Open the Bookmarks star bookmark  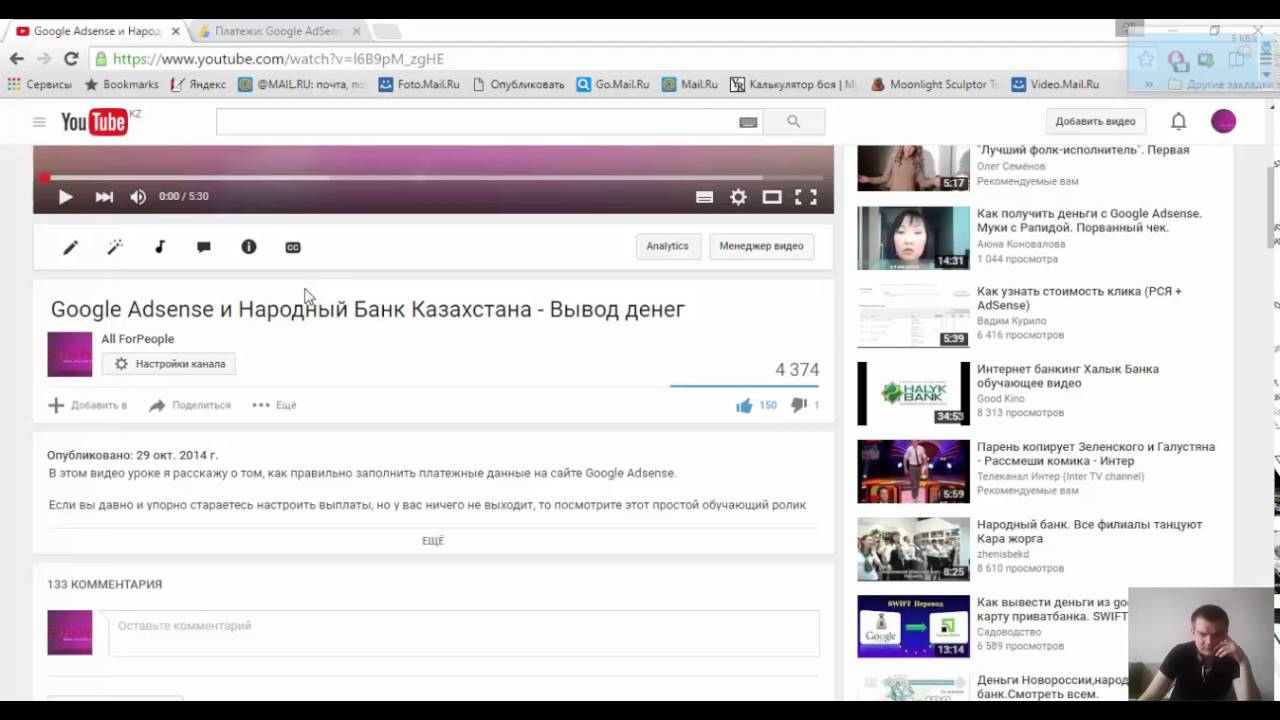pos(121,85)
